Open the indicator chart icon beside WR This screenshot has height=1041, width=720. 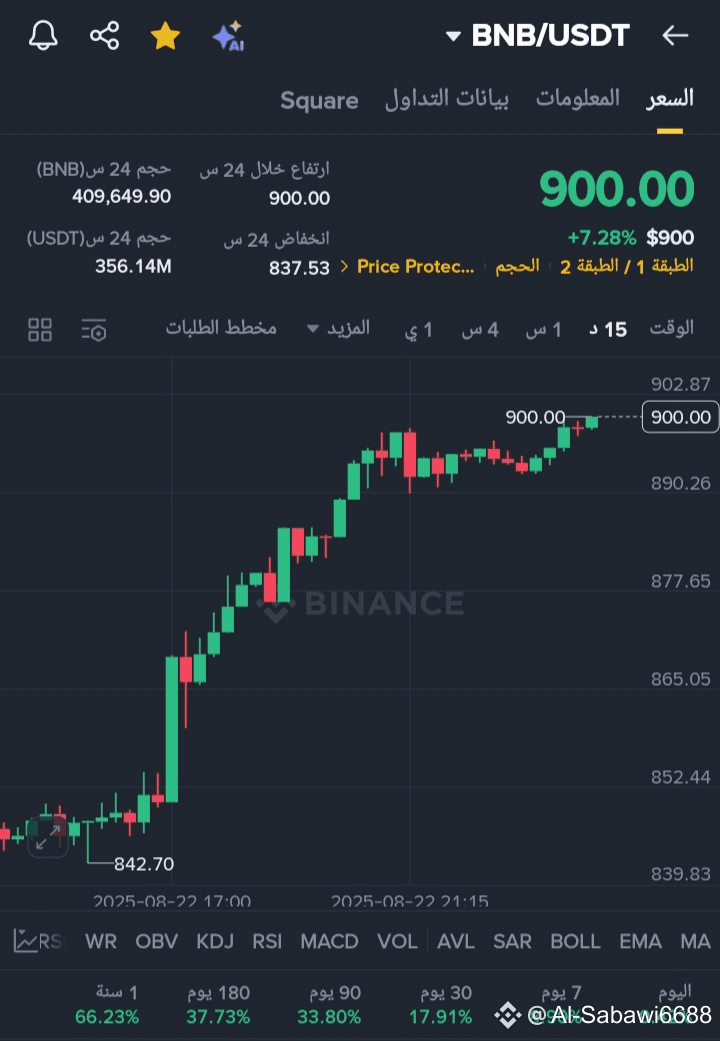27,941
